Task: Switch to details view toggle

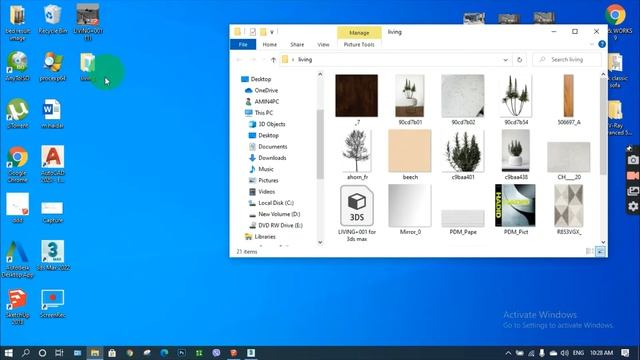Action: (x=589, y=251)
